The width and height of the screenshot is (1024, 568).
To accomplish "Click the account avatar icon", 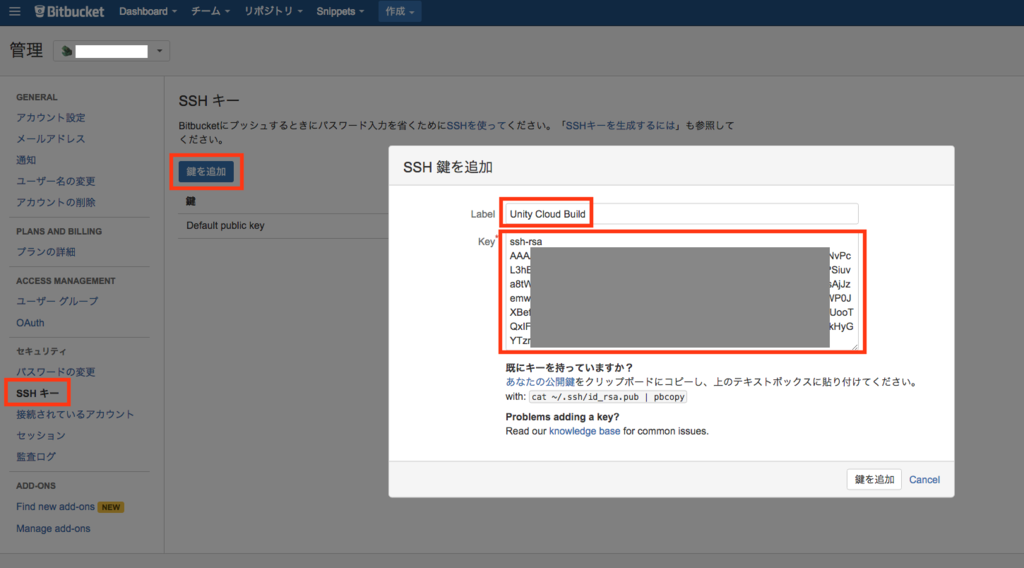I will tap(67, 51).
